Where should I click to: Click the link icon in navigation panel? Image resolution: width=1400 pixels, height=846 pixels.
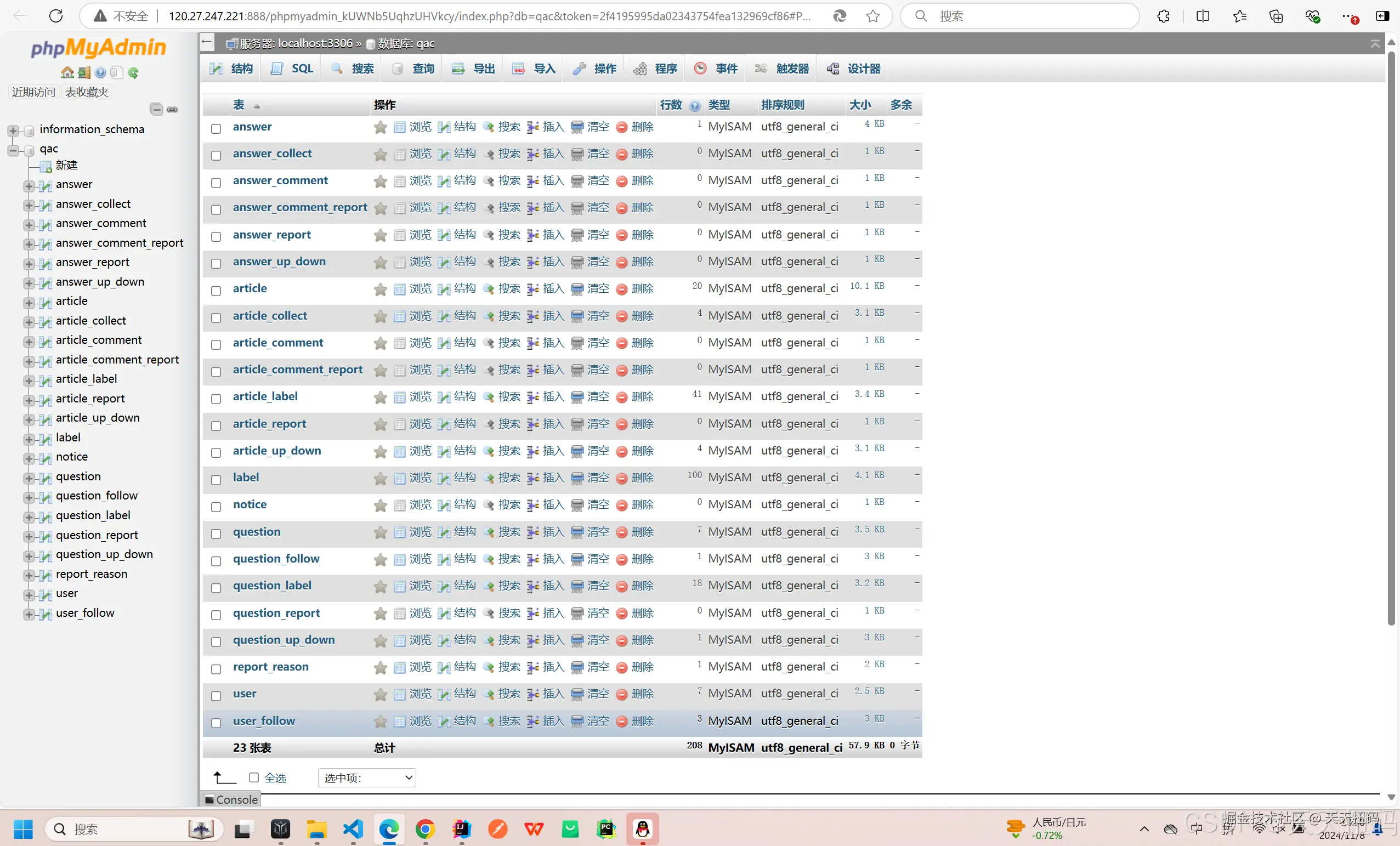point(172,109)
